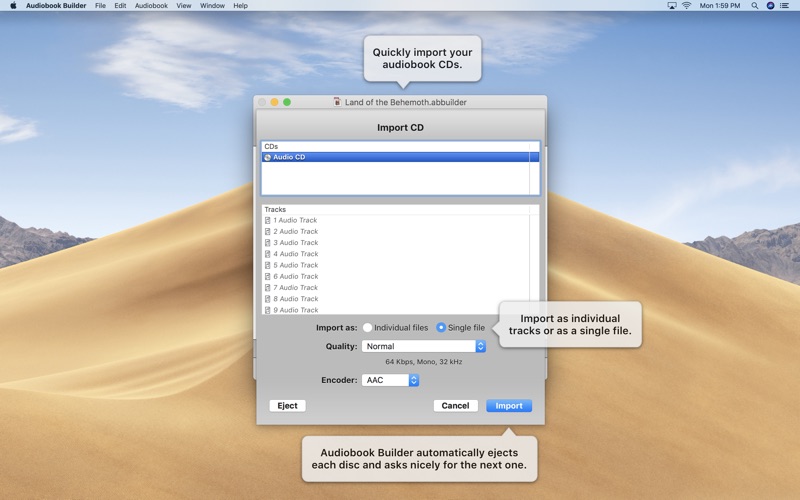This screenshot has width=800, height=500.
Task: Select 5 Audio Track row
Action: 401,265
